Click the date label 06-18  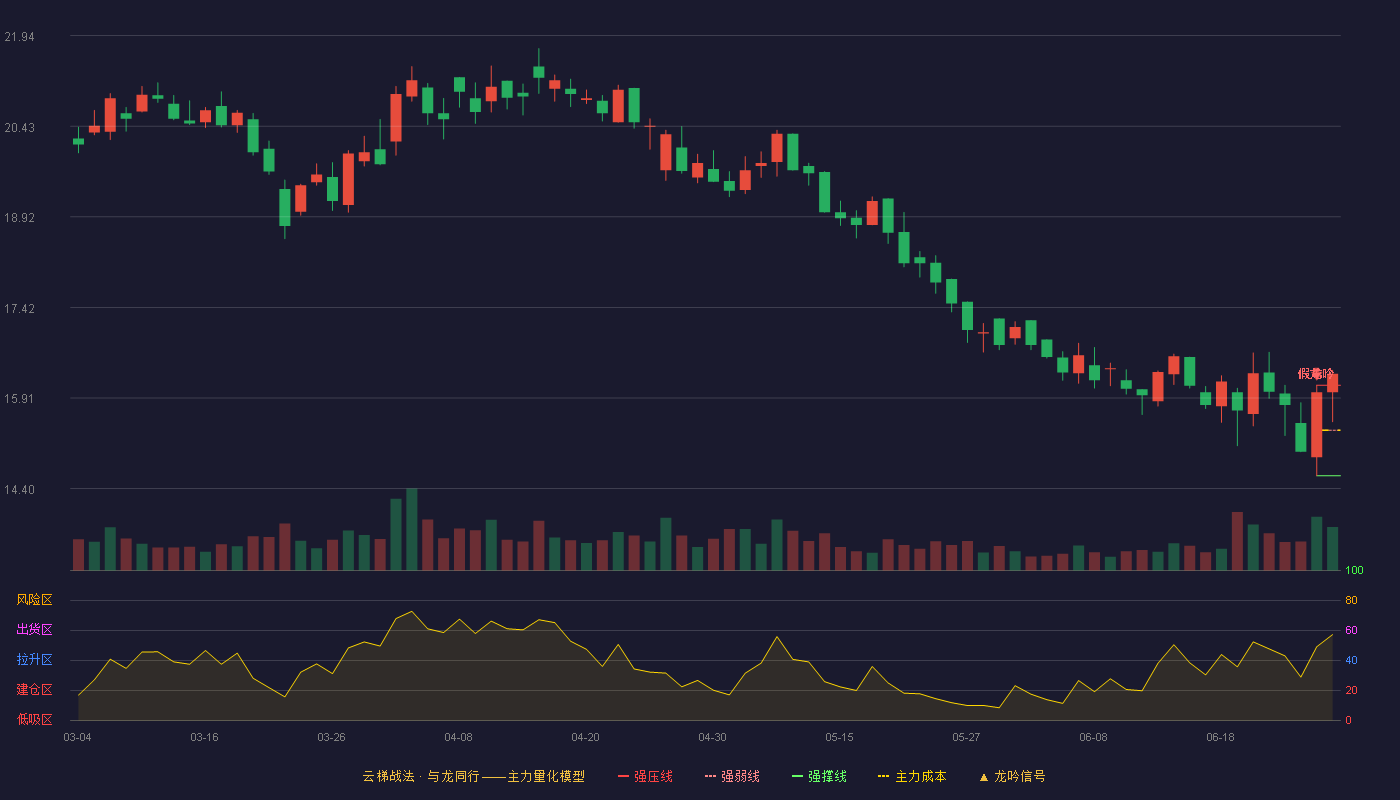point(1220,737)
